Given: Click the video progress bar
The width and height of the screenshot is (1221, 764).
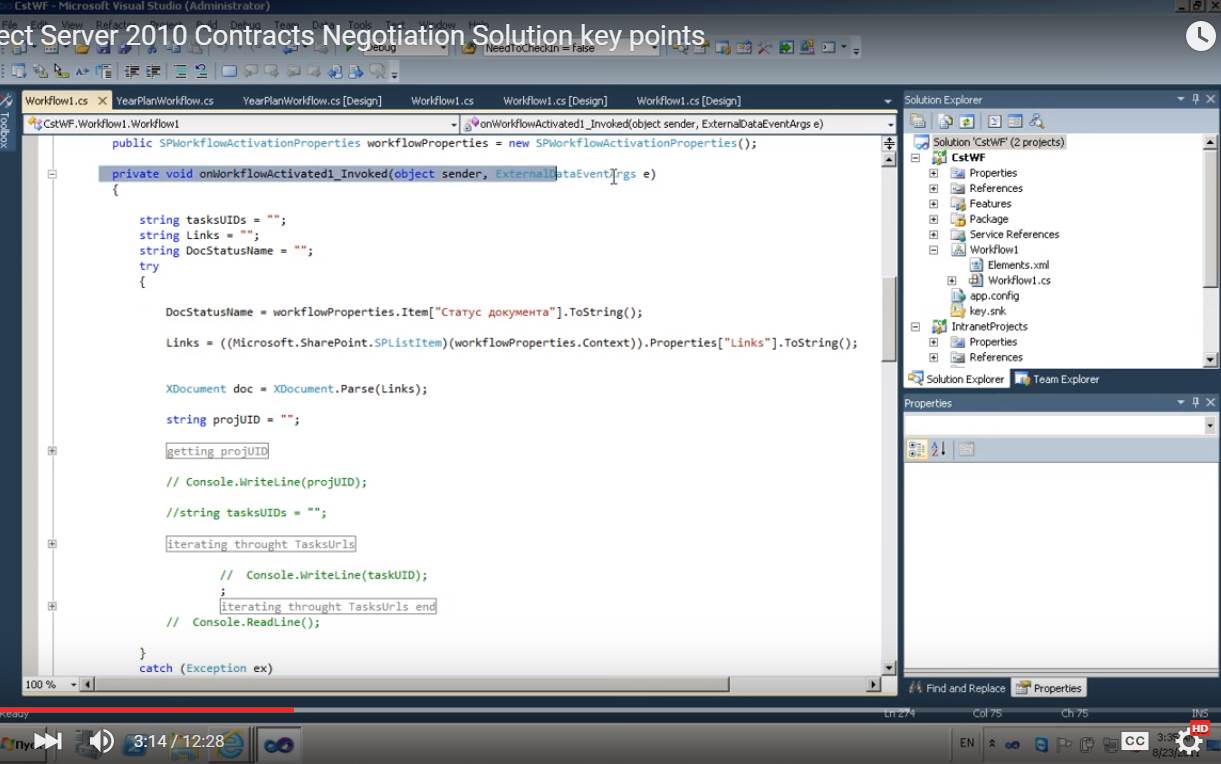Looking at the screenshot, I should (610, 710).
